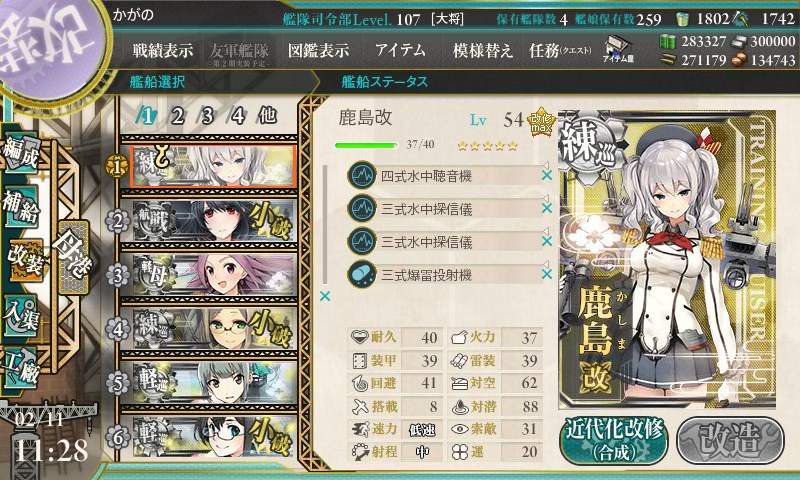Viewport: 800px width, 480px height.
Task: Click the 改造 remodel button
Action: coord(730,440)
